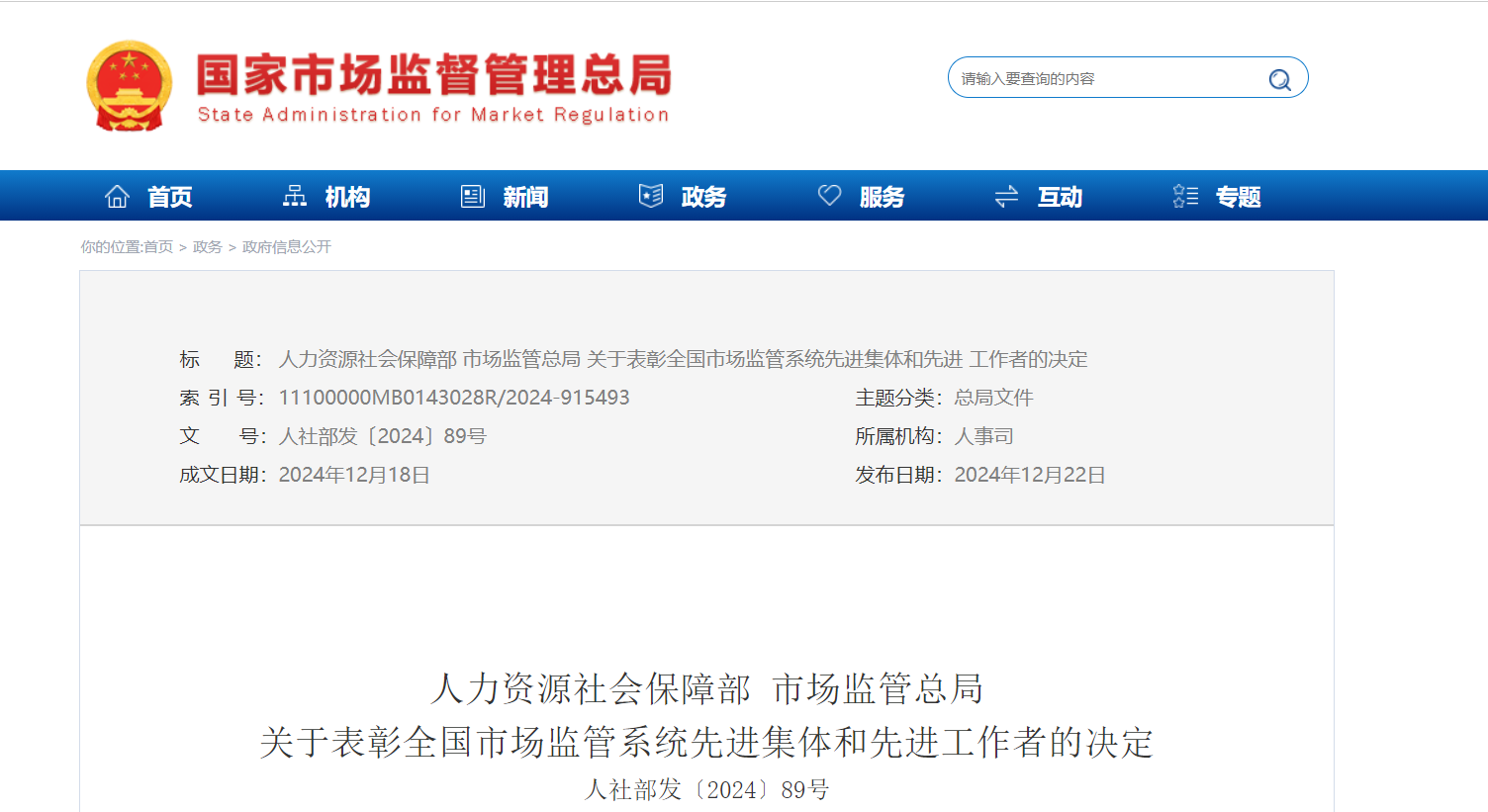Click the English subtitle State Administration for Market Regulation
Image resolution: width=1488 pixels, height=812 pixels.
point(433,115)
